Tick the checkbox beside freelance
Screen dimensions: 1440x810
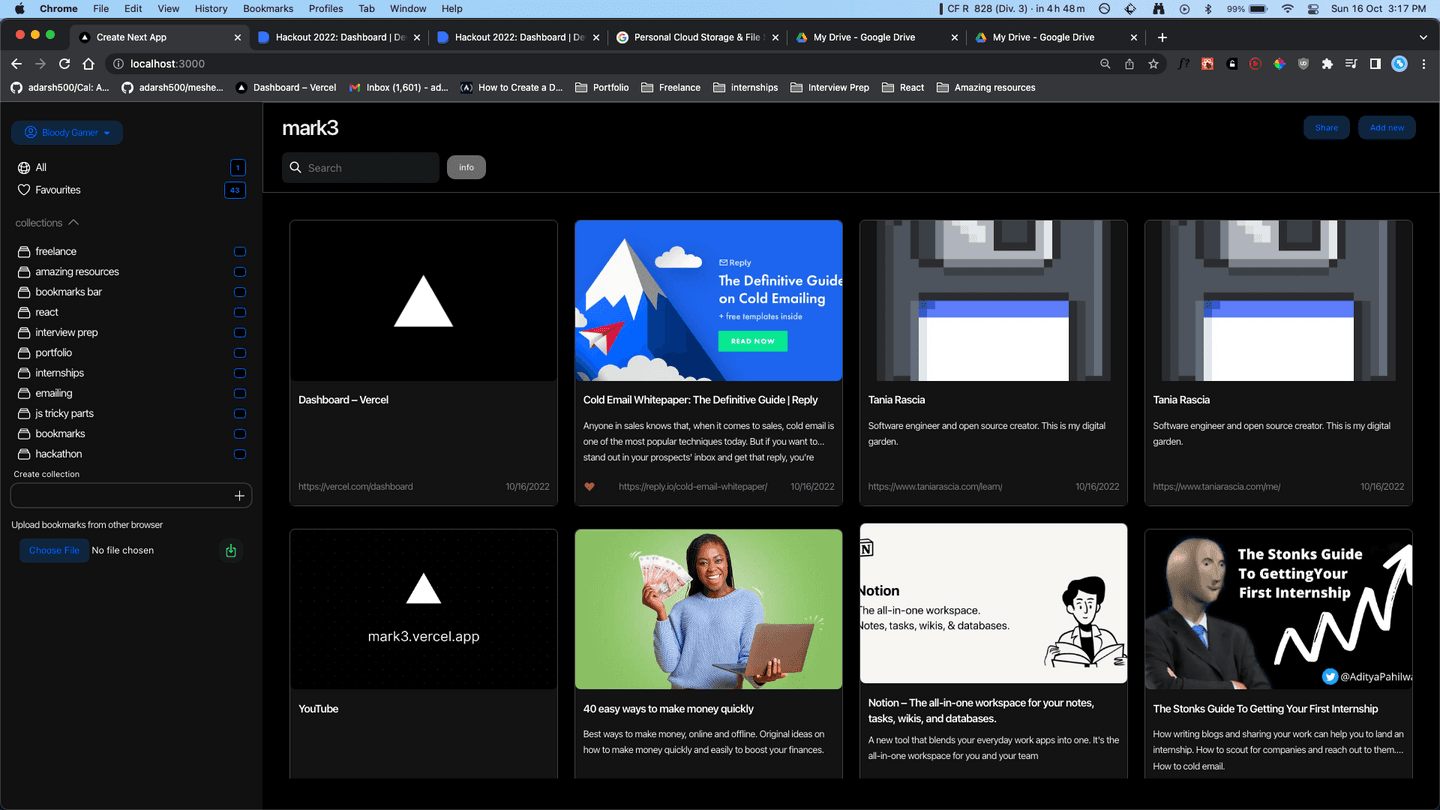tap(240, 252)
